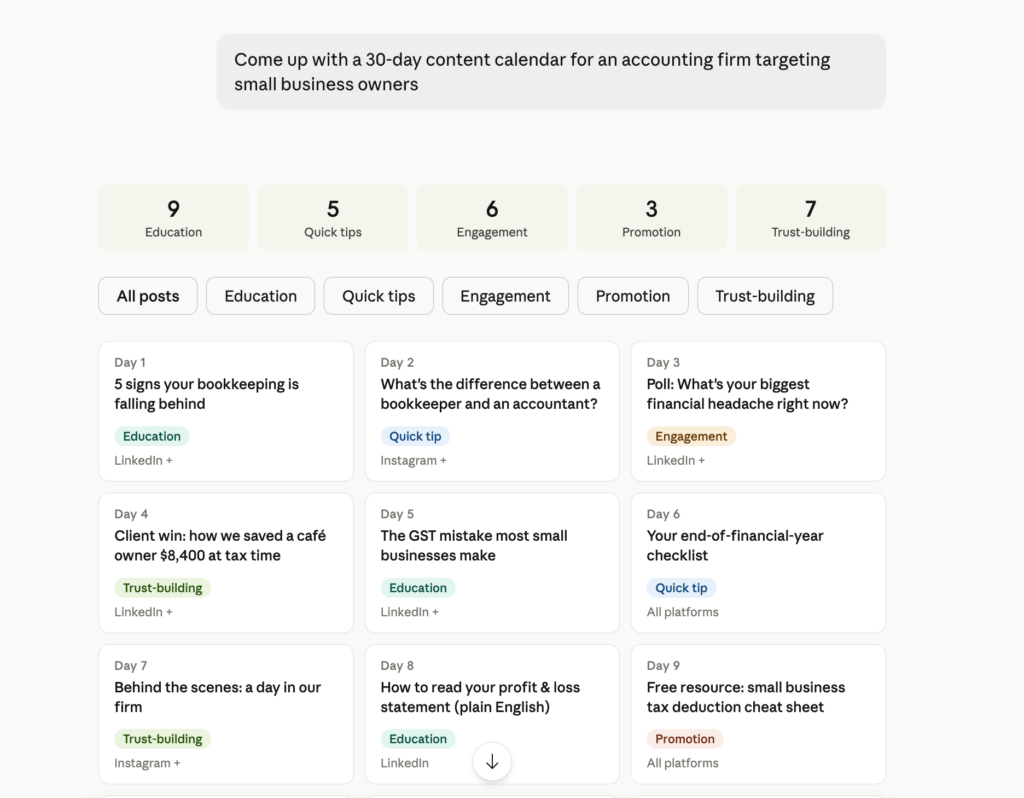Click the Engagement summary card showing 6
The width and height of the screenshot is (1024, 798).
tap(491, 217)
